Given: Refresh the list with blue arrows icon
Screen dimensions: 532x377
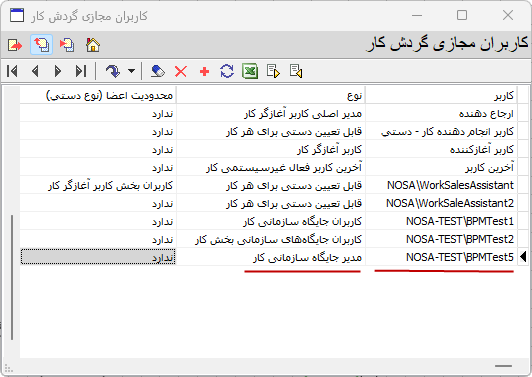Looking at the screenshot, I should click(227, 71).
